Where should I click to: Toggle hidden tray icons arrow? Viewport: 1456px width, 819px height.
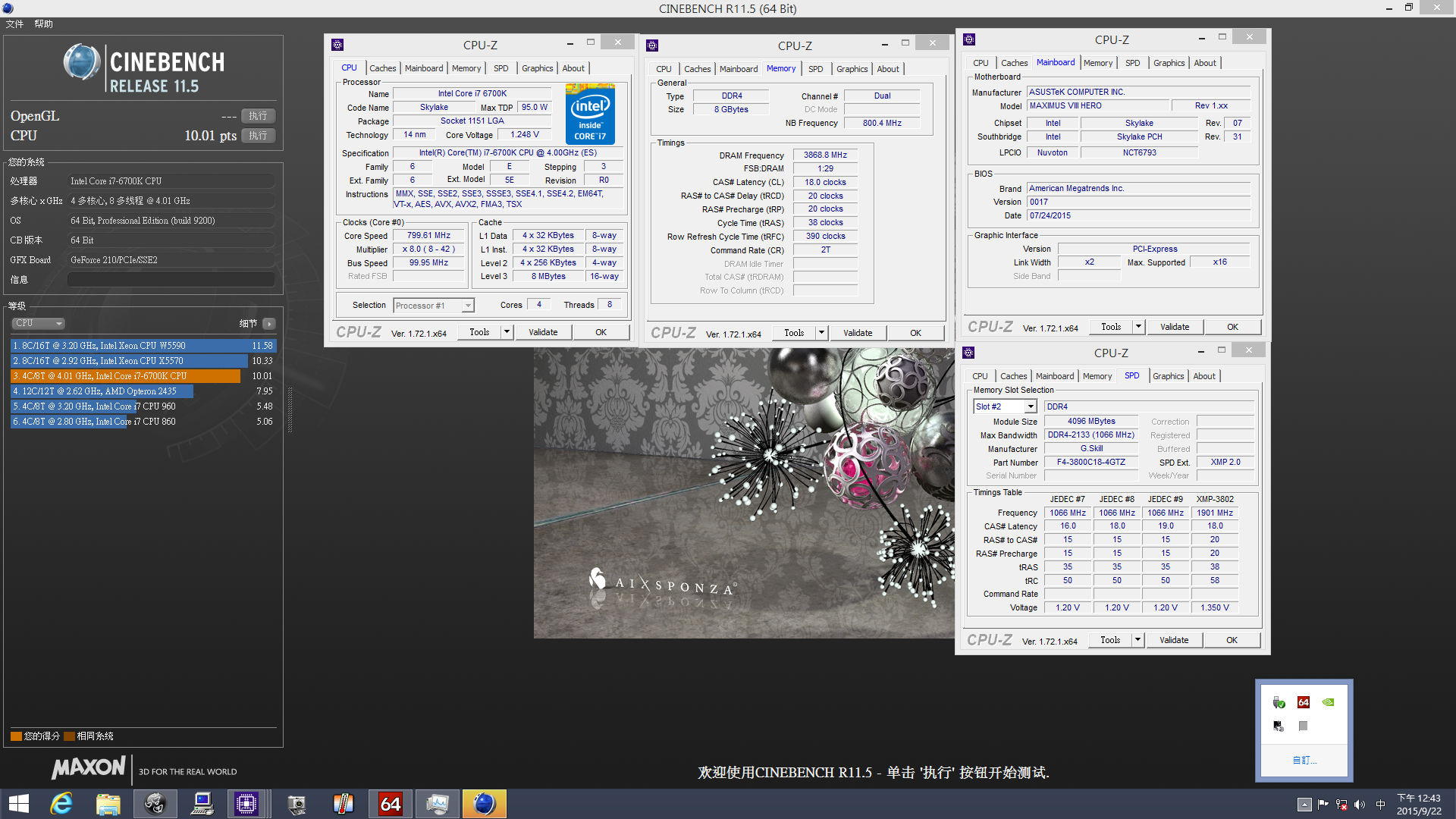(1304, 805)
